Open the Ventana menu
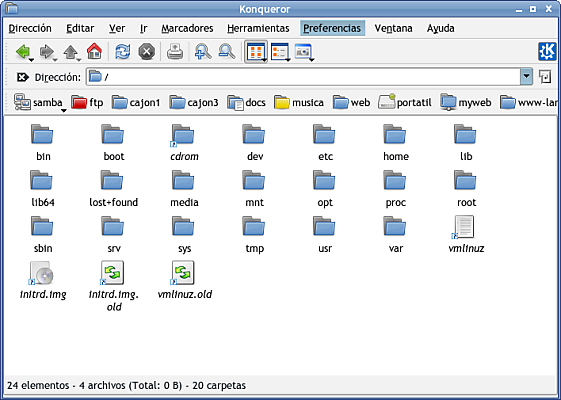Screen dimensions: 561x400 coord(393,28)
